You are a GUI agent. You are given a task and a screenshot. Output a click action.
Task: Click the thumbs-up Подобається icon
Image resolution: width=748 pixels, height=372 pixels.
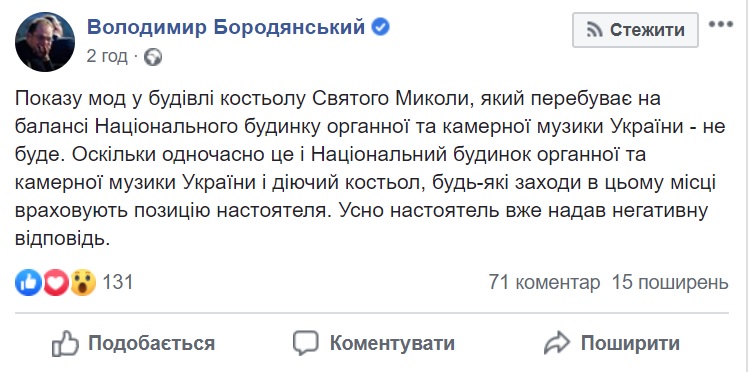(65, 343)
